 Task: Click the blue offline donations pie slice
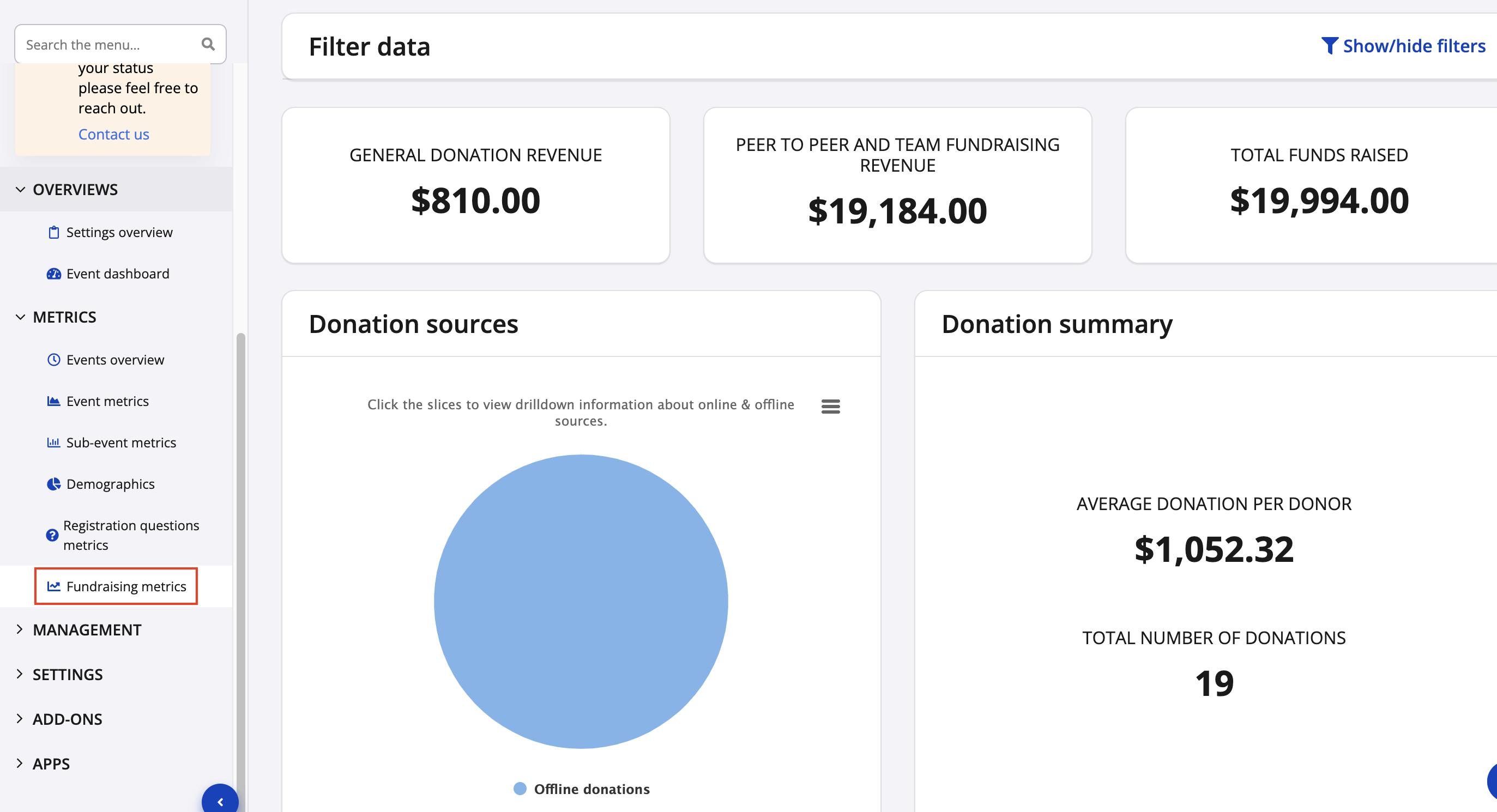[x=581, y=601]
